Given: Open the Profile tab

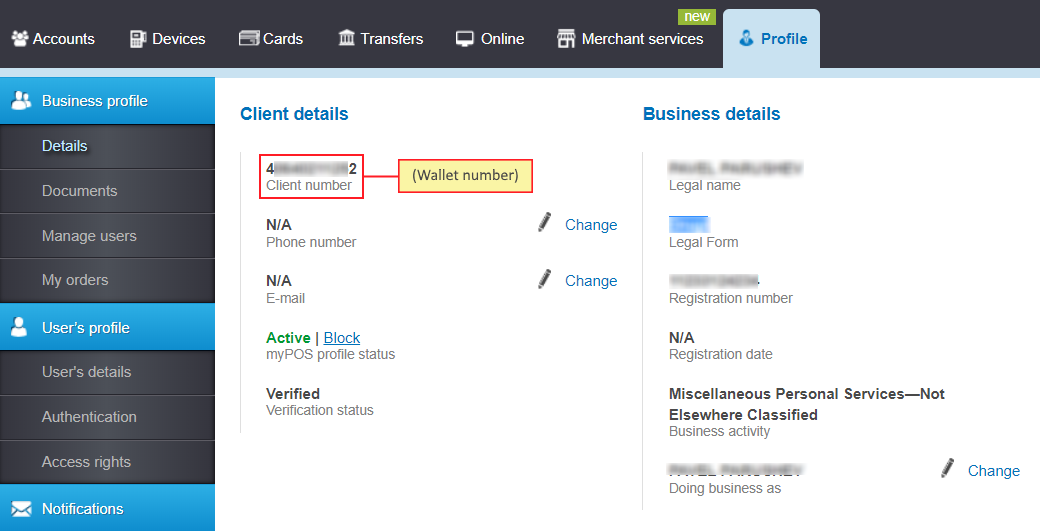Looking at the screenshot, I should click(x=771, y=38).
